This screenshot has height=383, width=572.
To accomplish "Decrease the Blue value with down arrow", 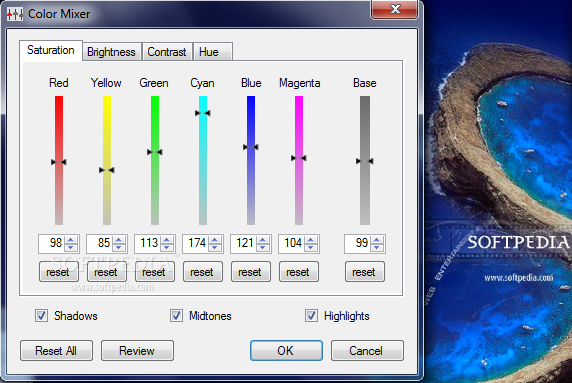I will (x=263, y=248).
